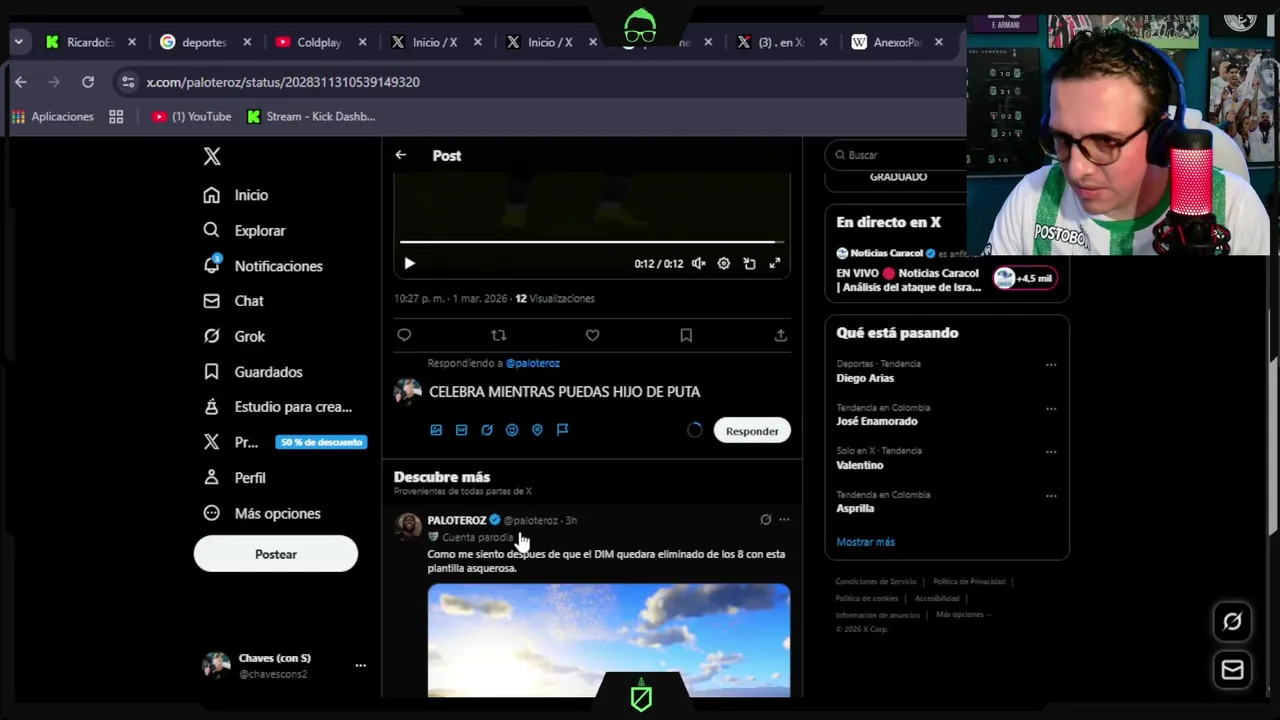
Task: Toggle picture-in-picture on the video
Action: (750, 263)
